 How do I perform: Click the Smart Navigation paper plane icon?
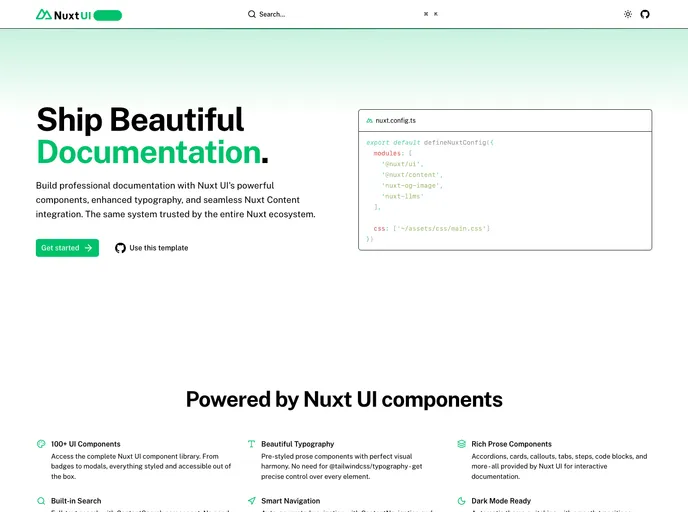pos(251,501)
